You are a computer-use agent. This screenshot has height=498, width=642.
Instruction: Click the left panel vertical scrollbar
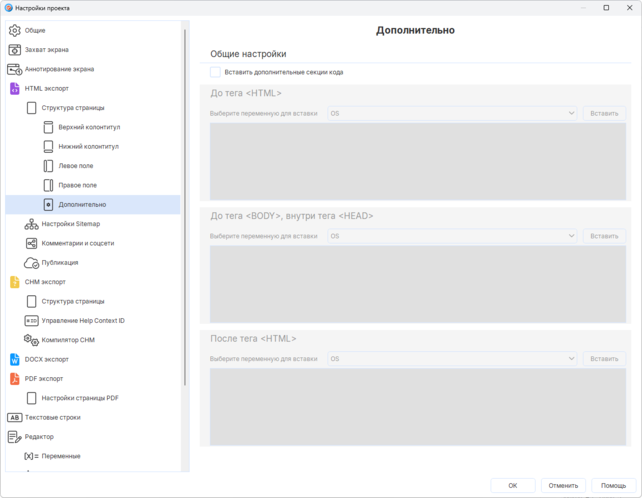(x=185, y=200)
